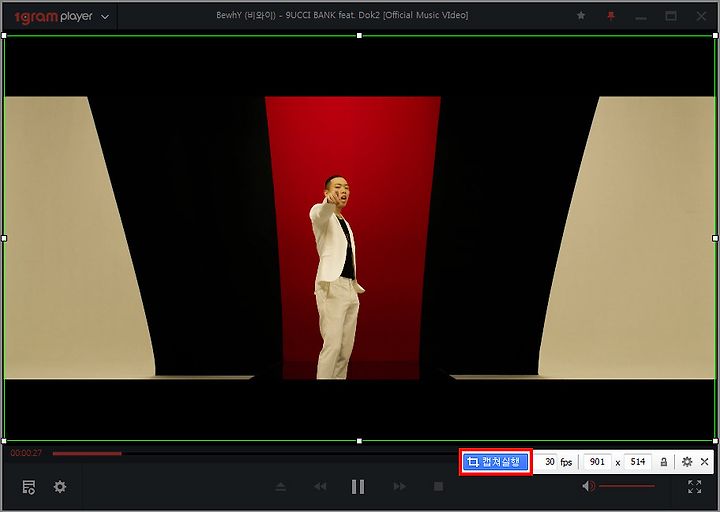Open the 1gram player logo dropdown menu
The width and height of the screenshot is (720, 512).
tap(105, 17)
